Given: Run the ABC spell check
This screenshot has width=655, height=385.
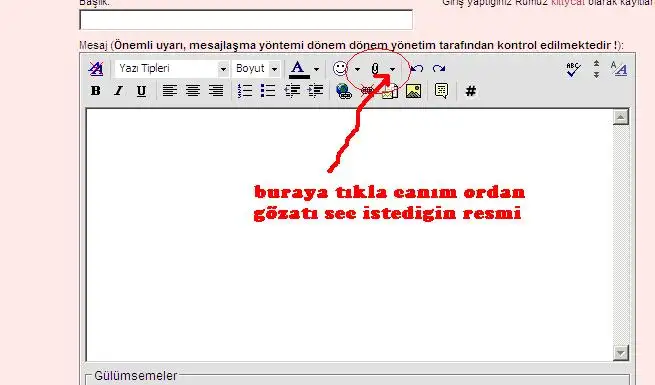Looking at the screenshot, I should pyautogui.click(x=574, y=69).
